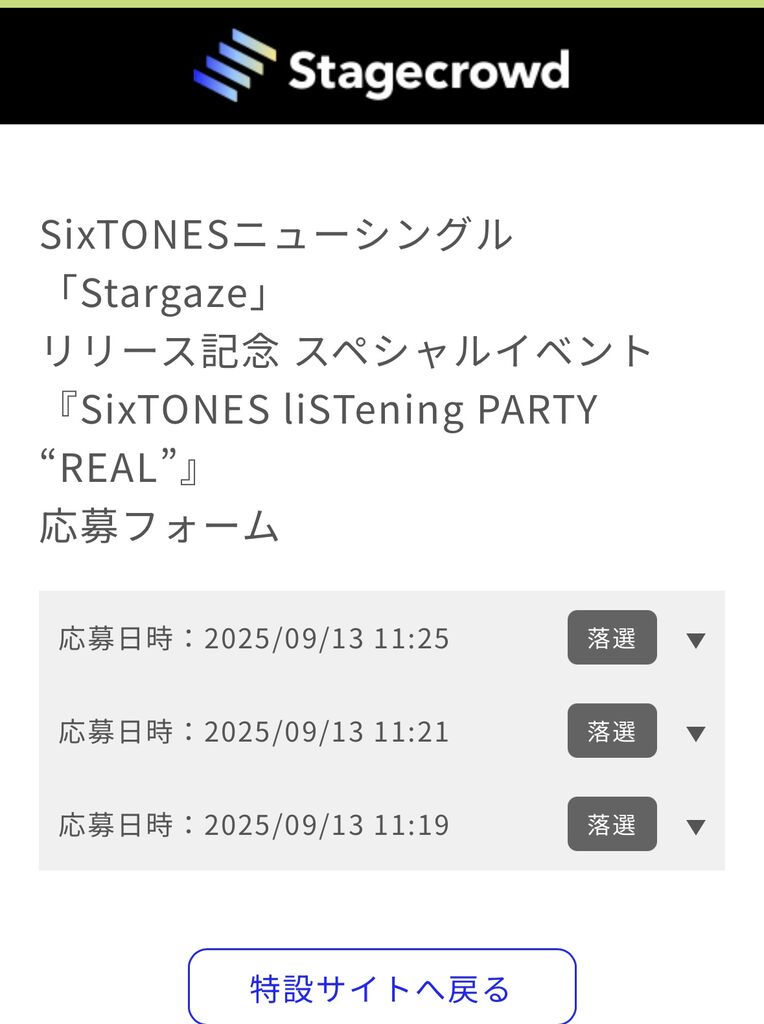Click 落選 badge for the 11:25 application
Viewport: 764px width, 1024px height.
612,638
